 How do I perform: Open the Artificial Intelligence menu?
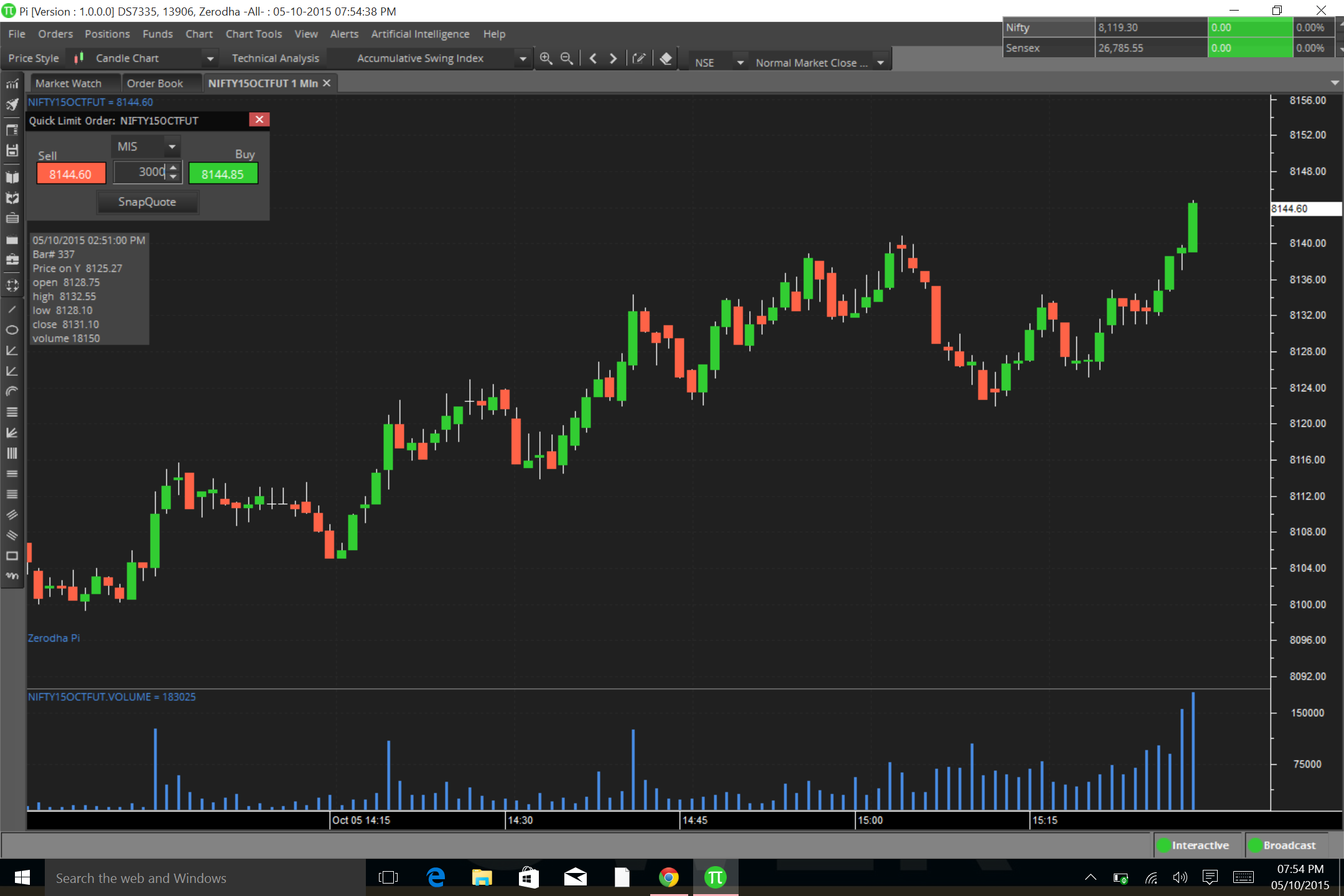[420, 34]
